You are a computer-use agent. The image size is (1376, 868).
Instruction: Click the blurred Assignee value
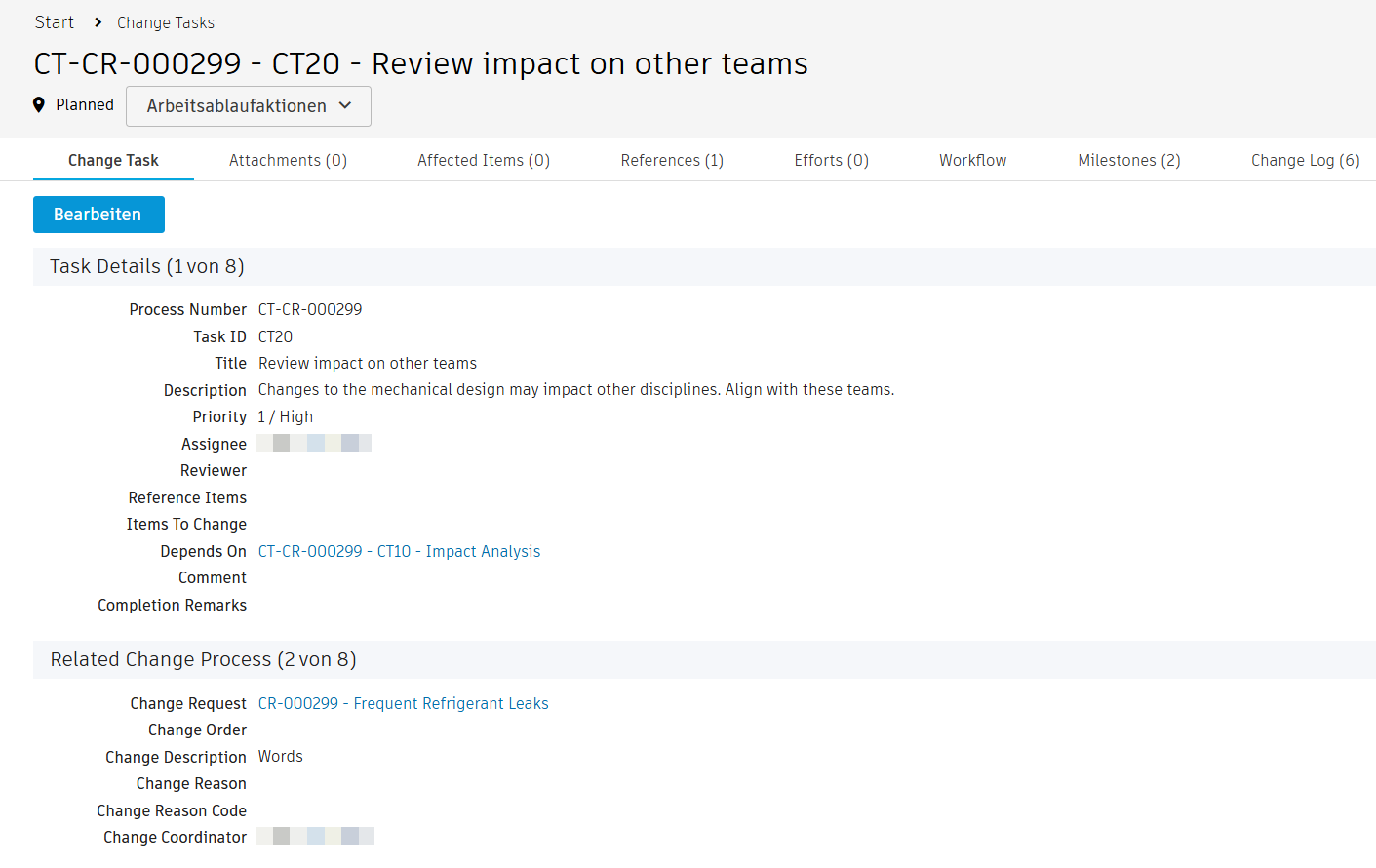pyautogui.click(x=313, y=444)
